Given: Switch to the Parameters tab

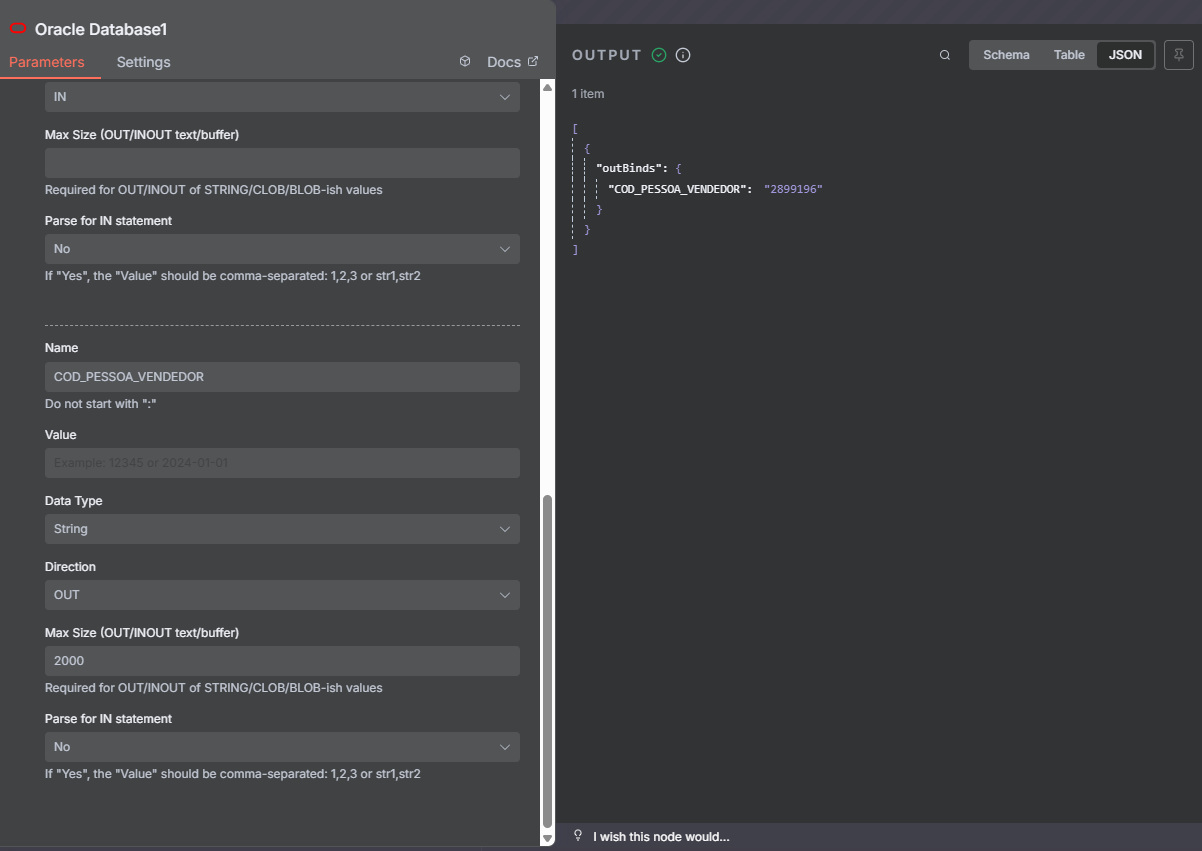Looking at the screenshot, I should (x=47, y=62).
